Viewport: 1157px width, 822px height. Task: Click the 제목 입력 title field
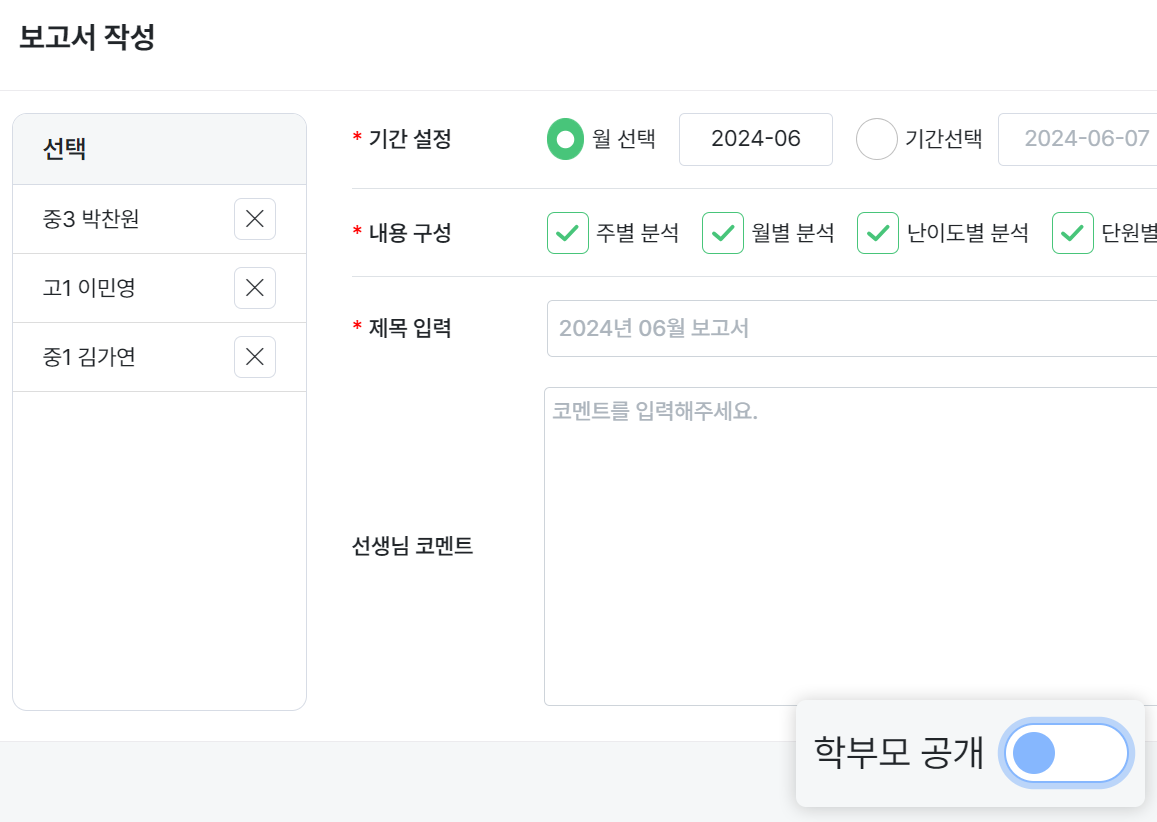point(850,328)
